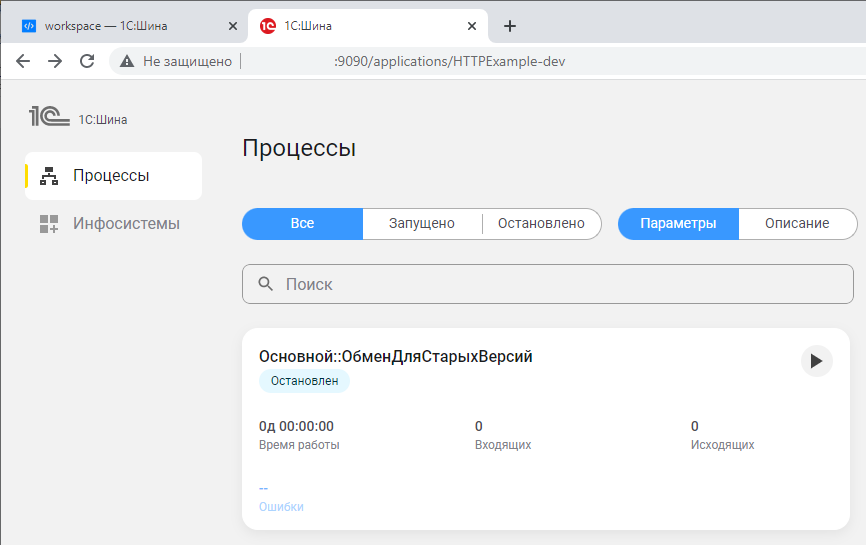Screen dimensions: 866x545
Task: Open a new browser tab with plus
Action: pos(509,26)
